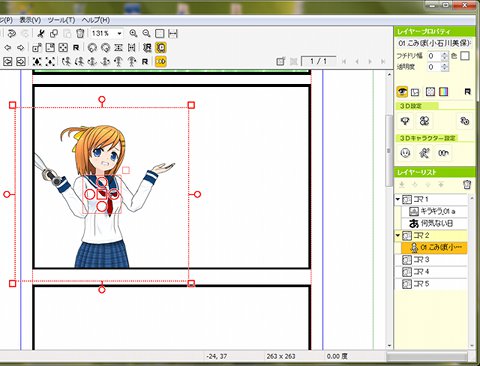Image resolution: width=480 pixels, height=366 pixels.
Task: Click the flip vertical icon
Action: (x=118, y=48)
